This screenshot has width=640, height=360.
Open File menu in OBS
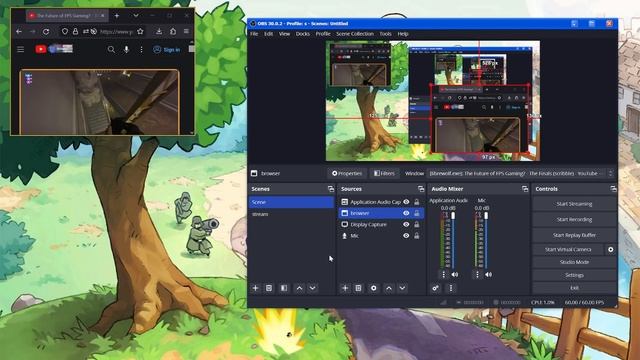[x=254, y=34]
